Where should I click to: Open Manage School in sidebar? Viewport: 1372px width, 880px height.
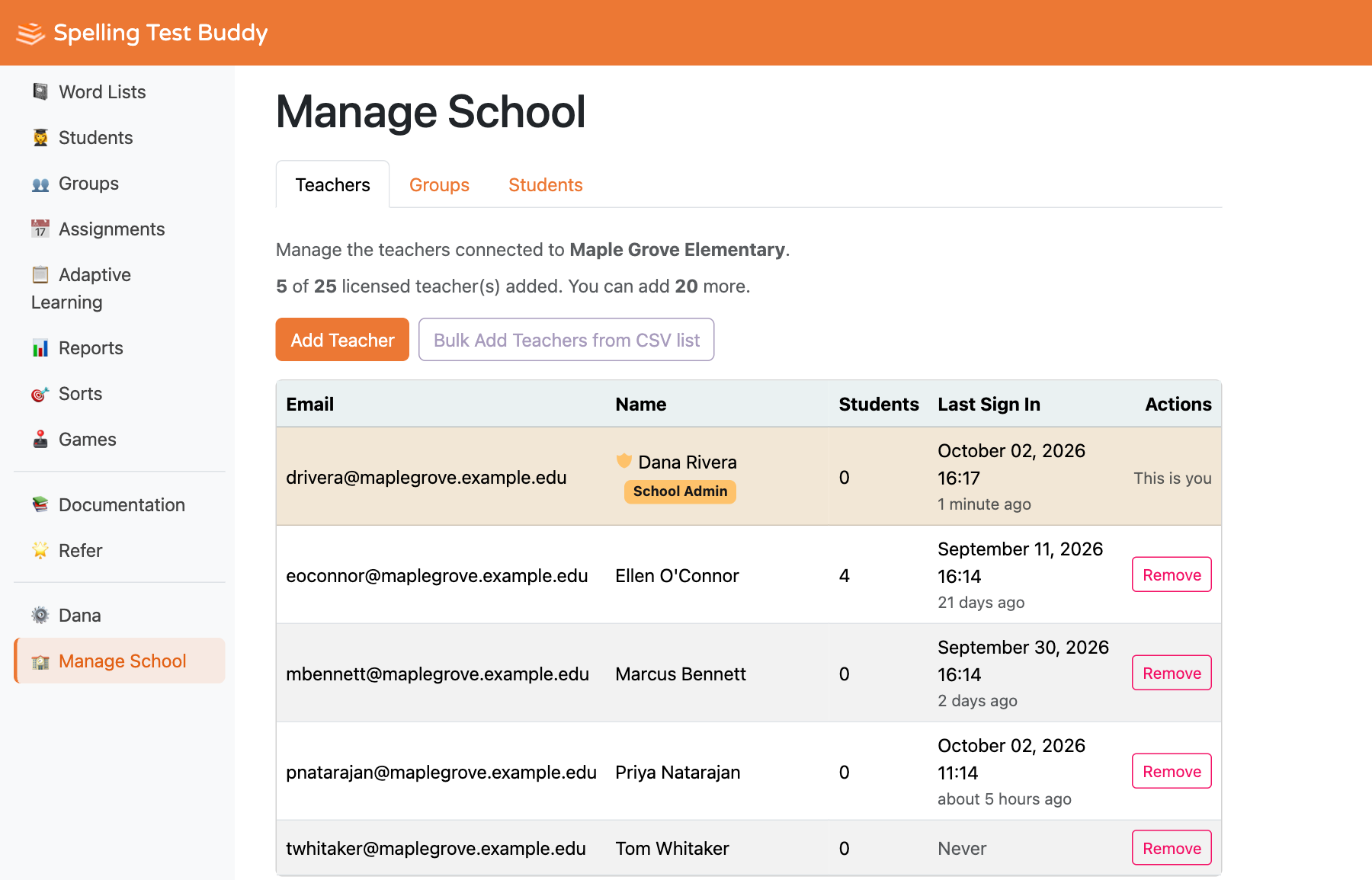click(x=120, y=661)
